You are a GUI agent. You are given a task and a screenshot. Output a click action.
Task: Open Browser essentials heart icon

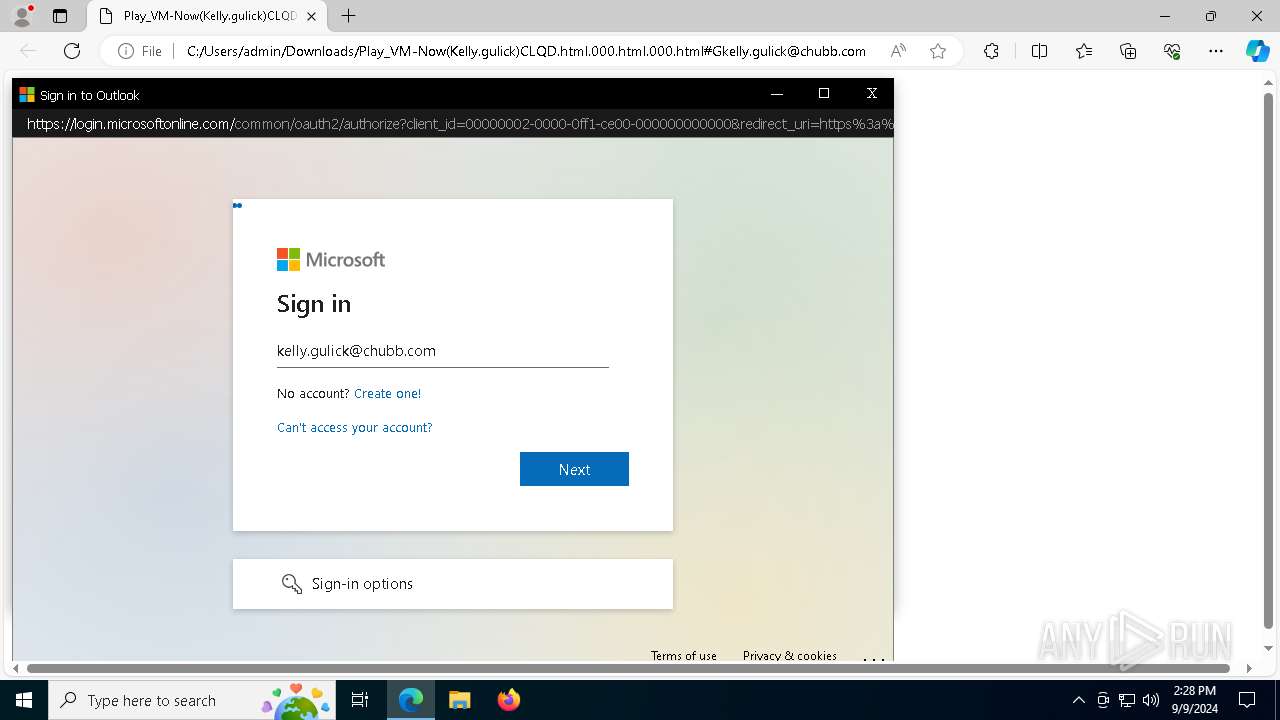point(1172,51)
